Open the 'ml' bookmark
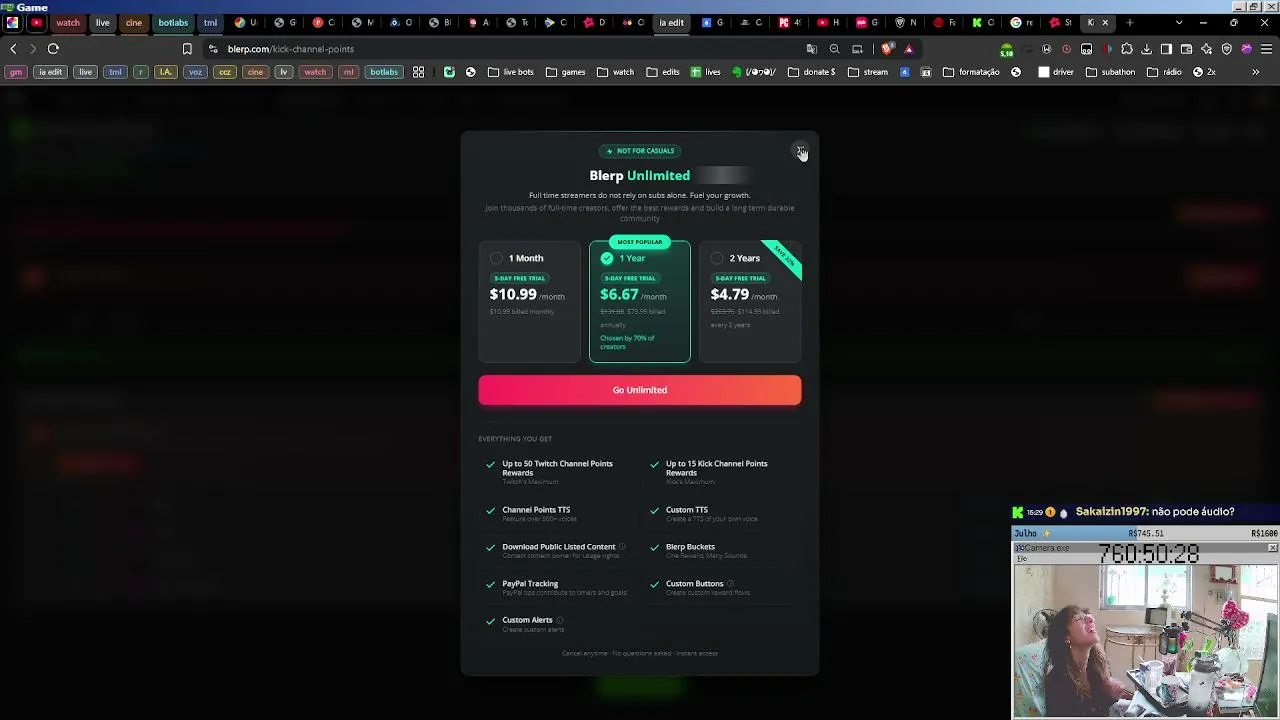 point(348,72)
